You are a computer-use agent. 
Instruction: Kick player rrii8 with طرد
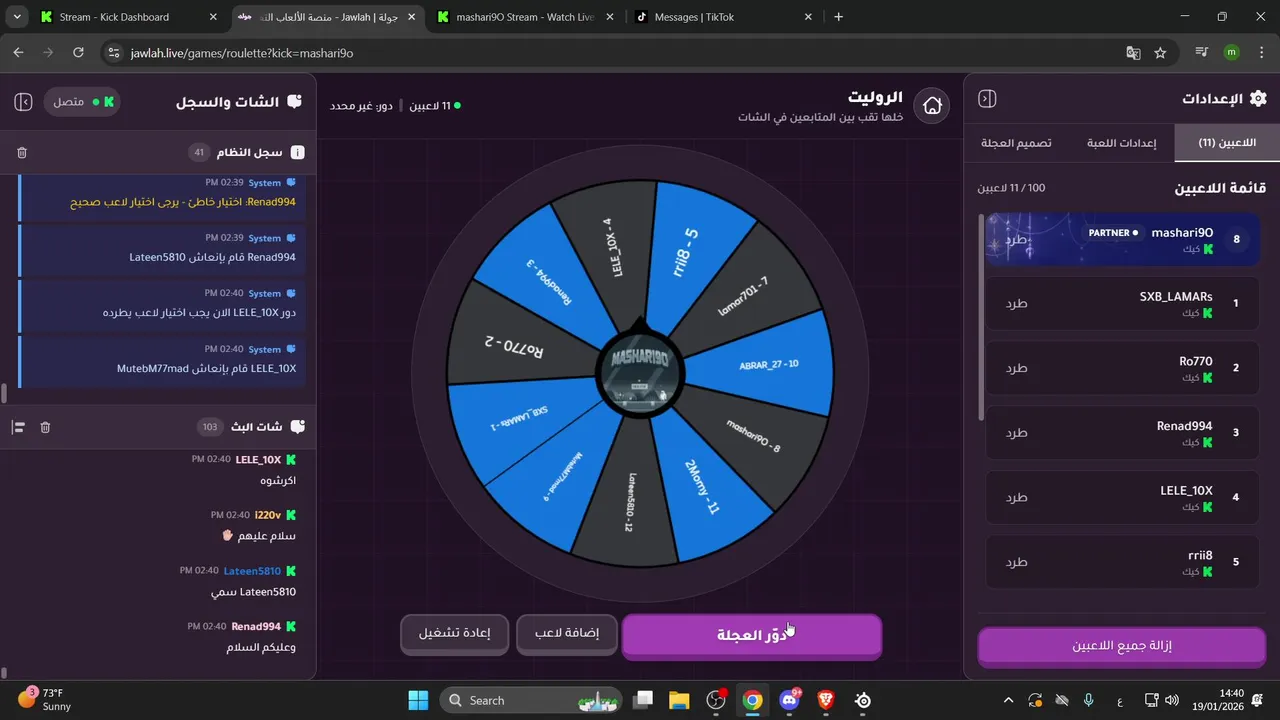pyautogui.click(x=1016, y=562)
